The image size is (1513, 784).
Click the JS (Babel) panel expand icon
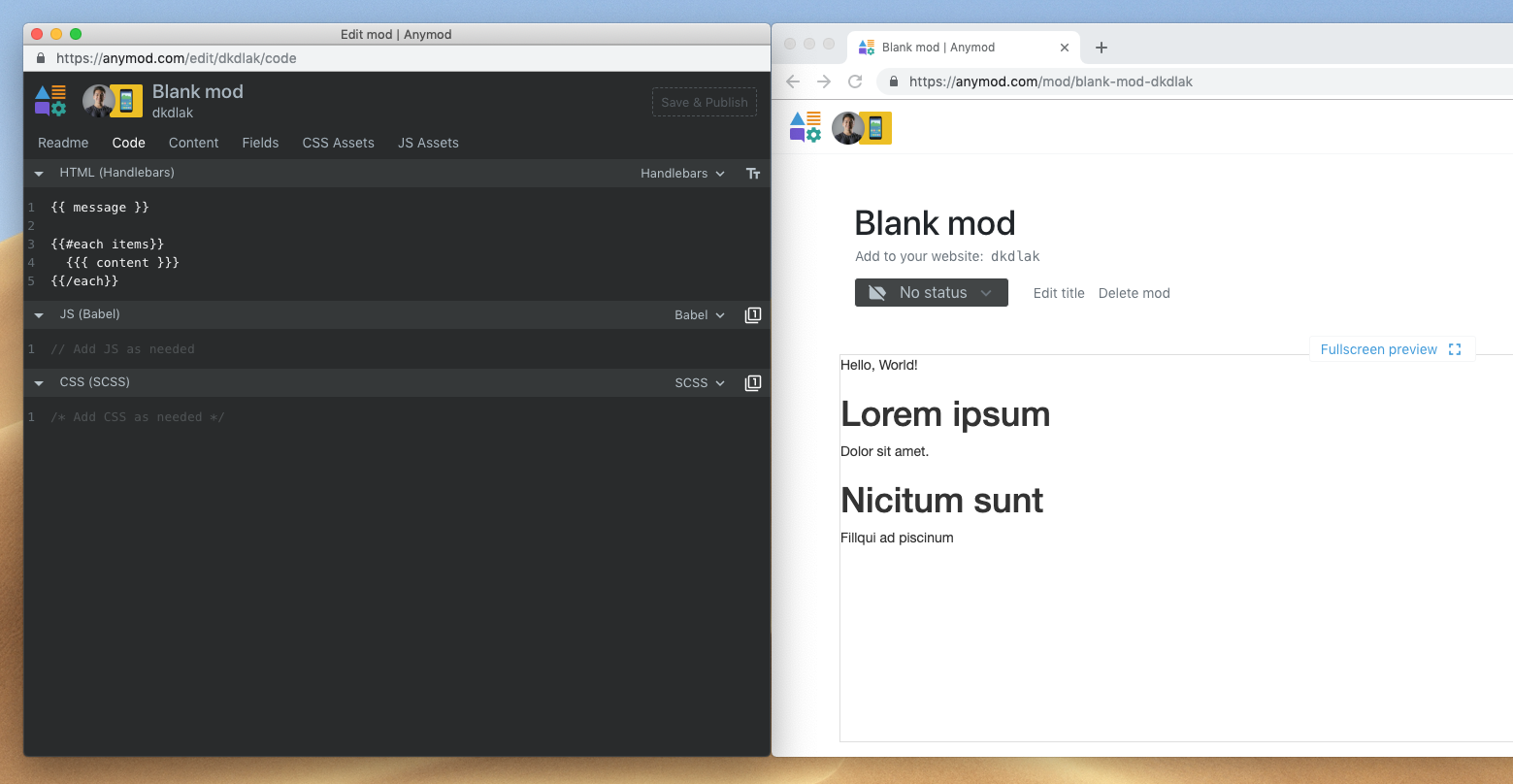(x=753, y=315)
